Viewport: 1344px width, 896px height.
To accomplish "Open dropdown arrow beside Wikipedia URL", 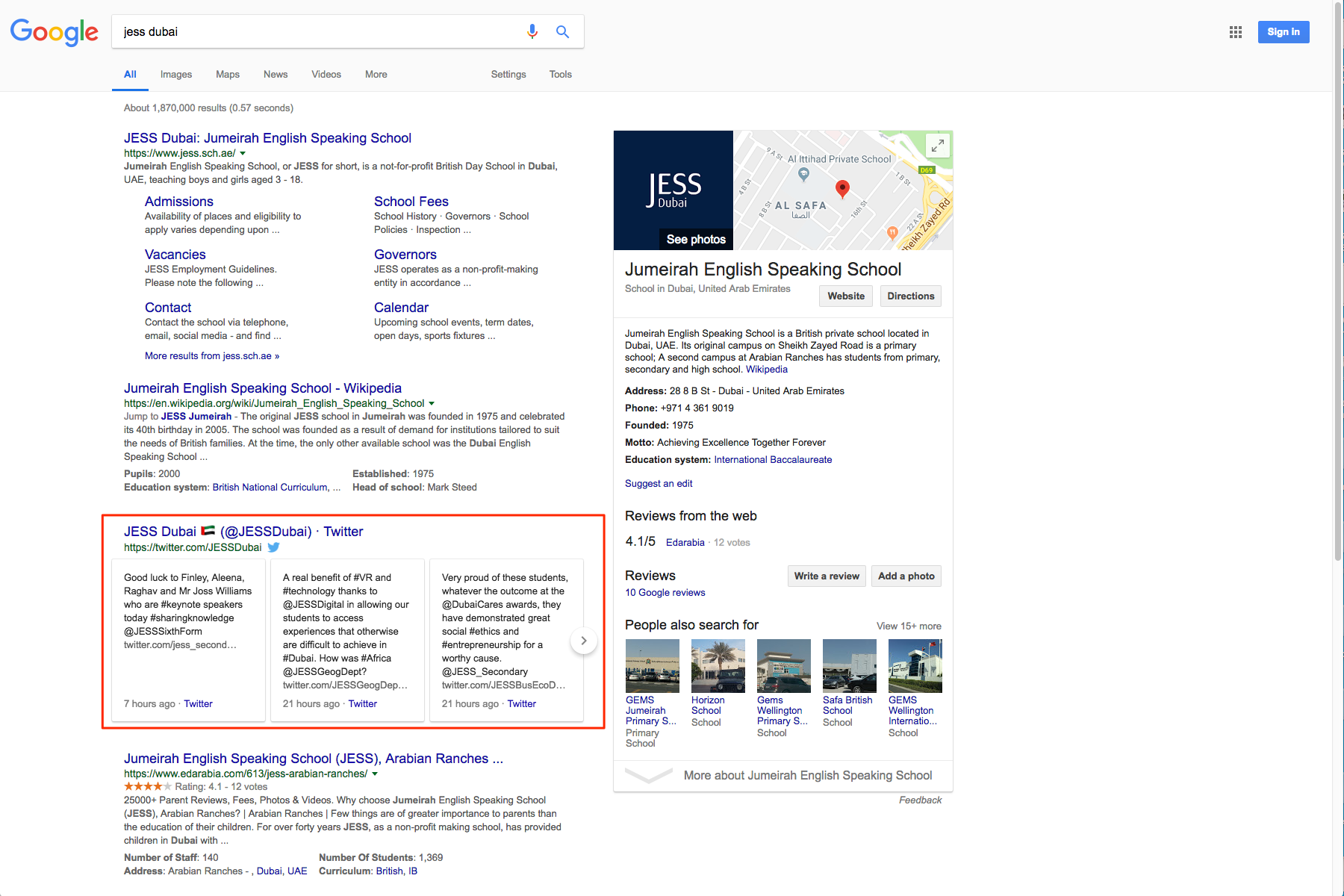I will 432,403.
